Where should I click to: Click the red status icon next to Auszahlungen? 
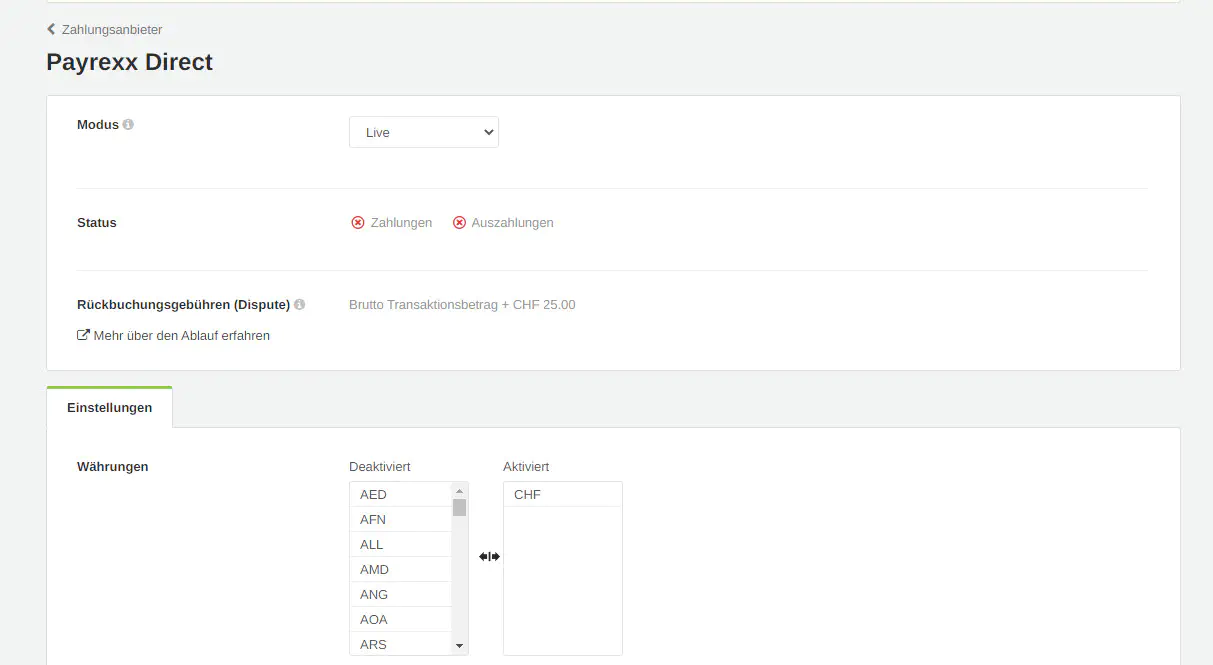pyautogui.click(x=459, y=222)
